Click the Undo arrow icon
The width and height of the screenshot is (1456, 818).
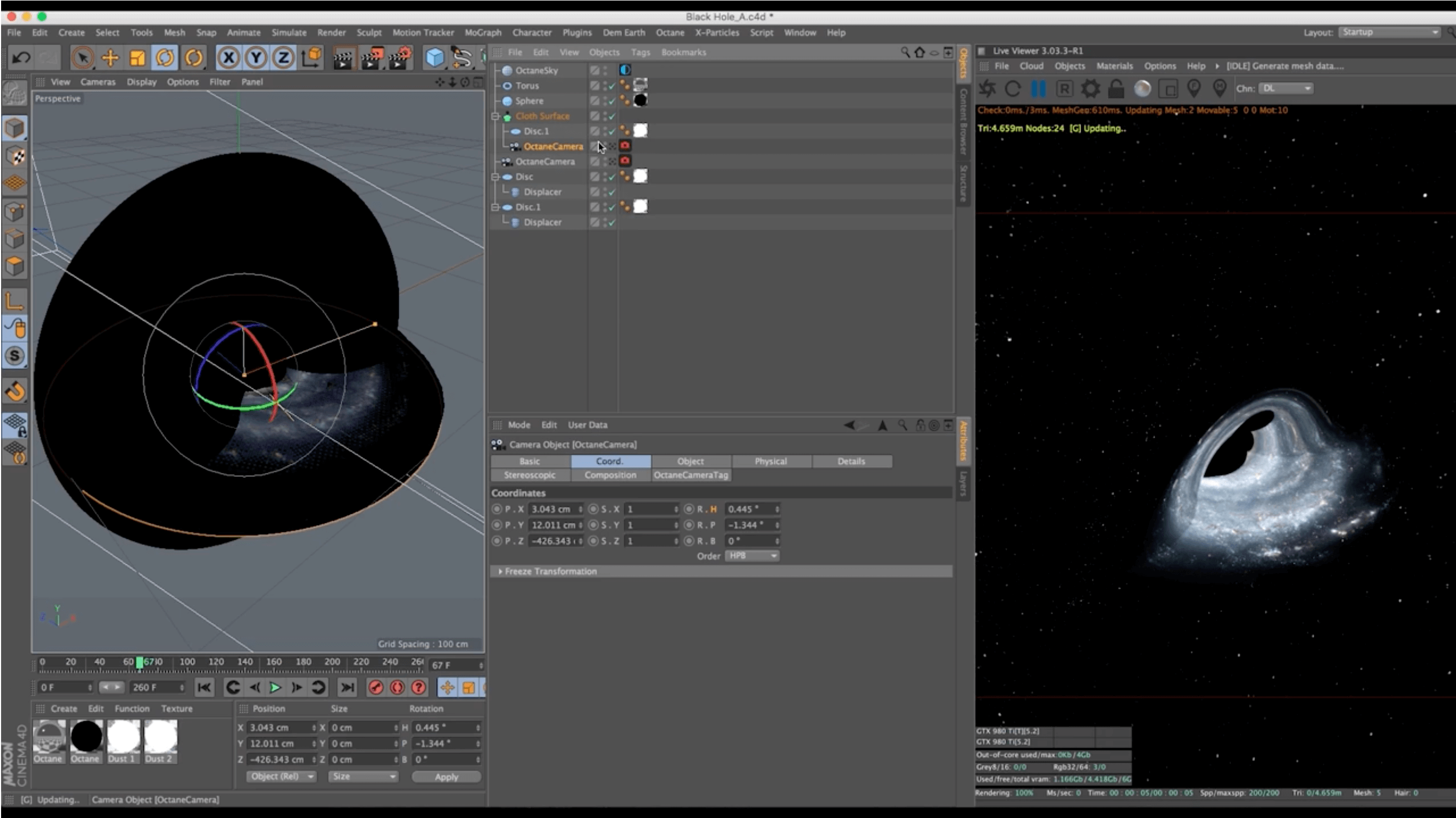(x=22, y=58)
